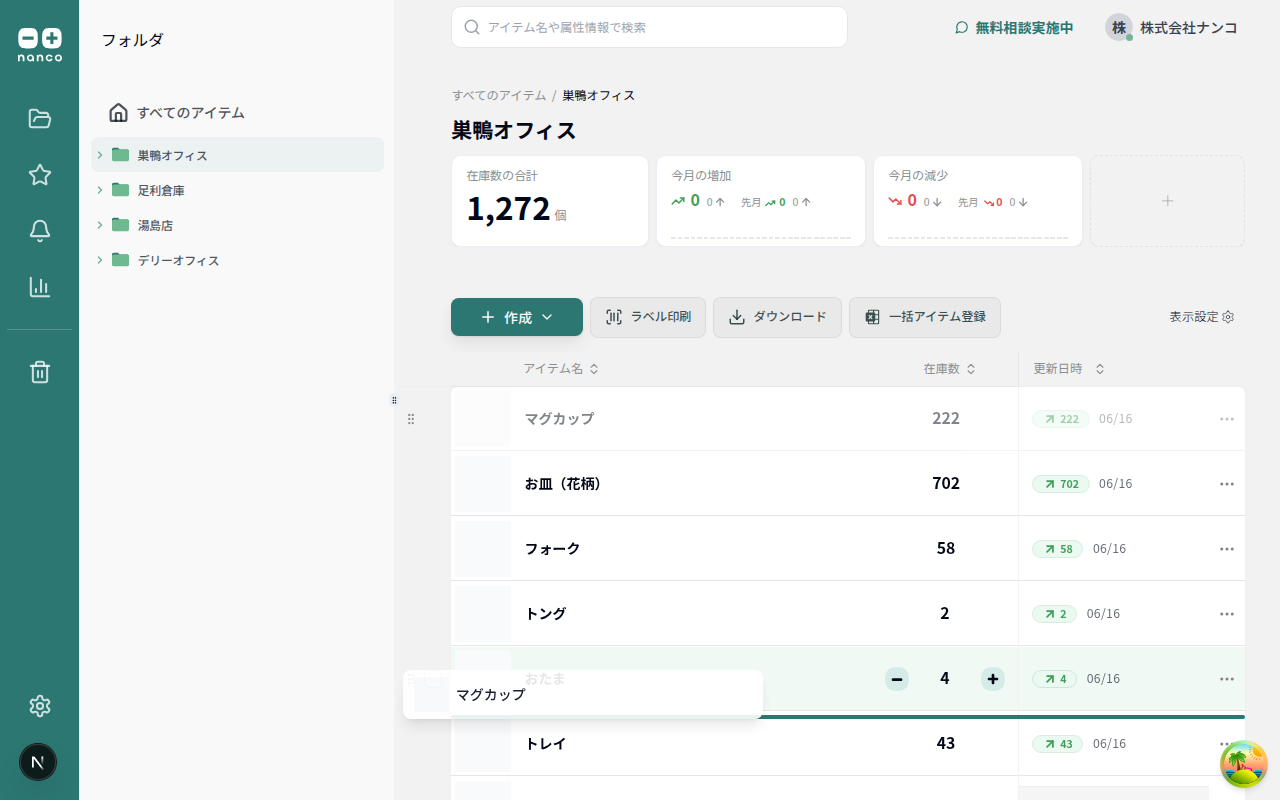Open favorites star icon in sidebar
Screen dimensions: 1280x800
[x=39, y=175]
